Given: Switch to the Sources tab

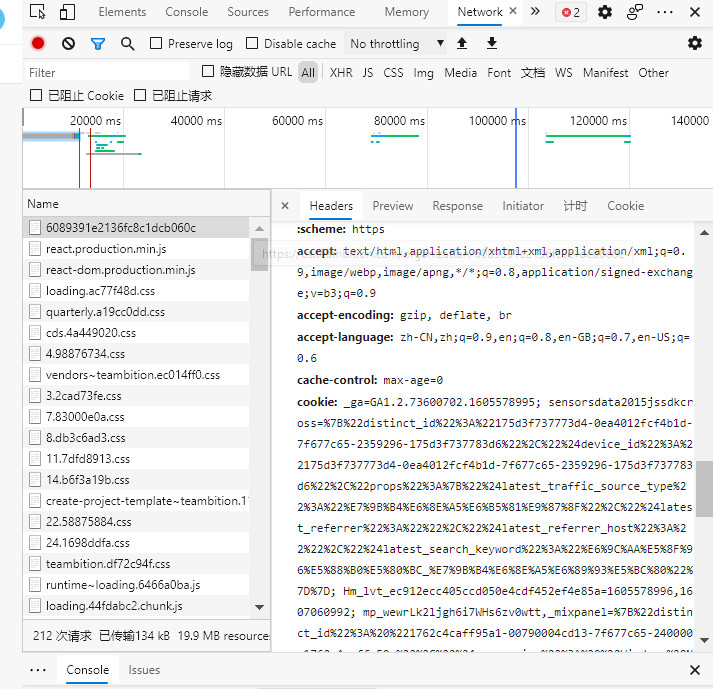Looking at the screenshot, I should (248, 12).
